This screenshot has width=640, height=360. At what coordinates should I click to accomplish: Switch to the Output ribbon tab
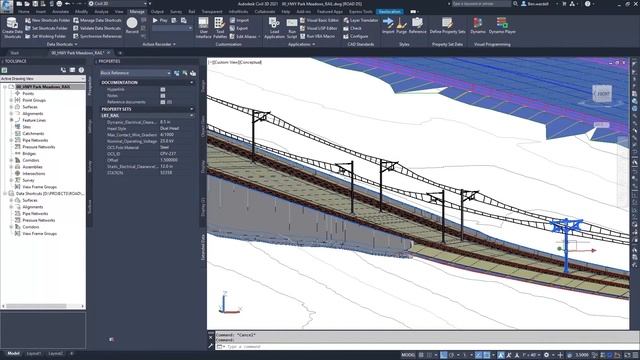click(157, 12)
